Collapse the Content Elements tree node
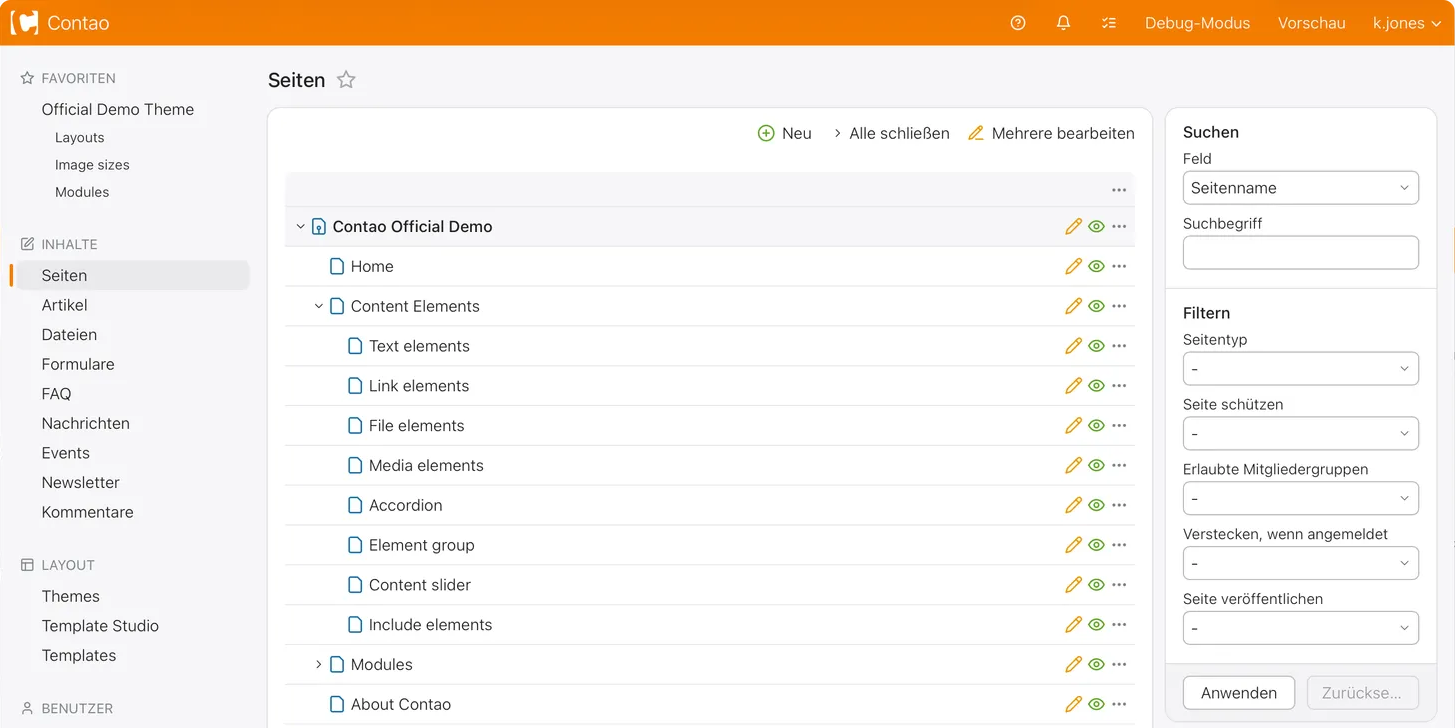Screen dimensions: 1455x728 319,306
